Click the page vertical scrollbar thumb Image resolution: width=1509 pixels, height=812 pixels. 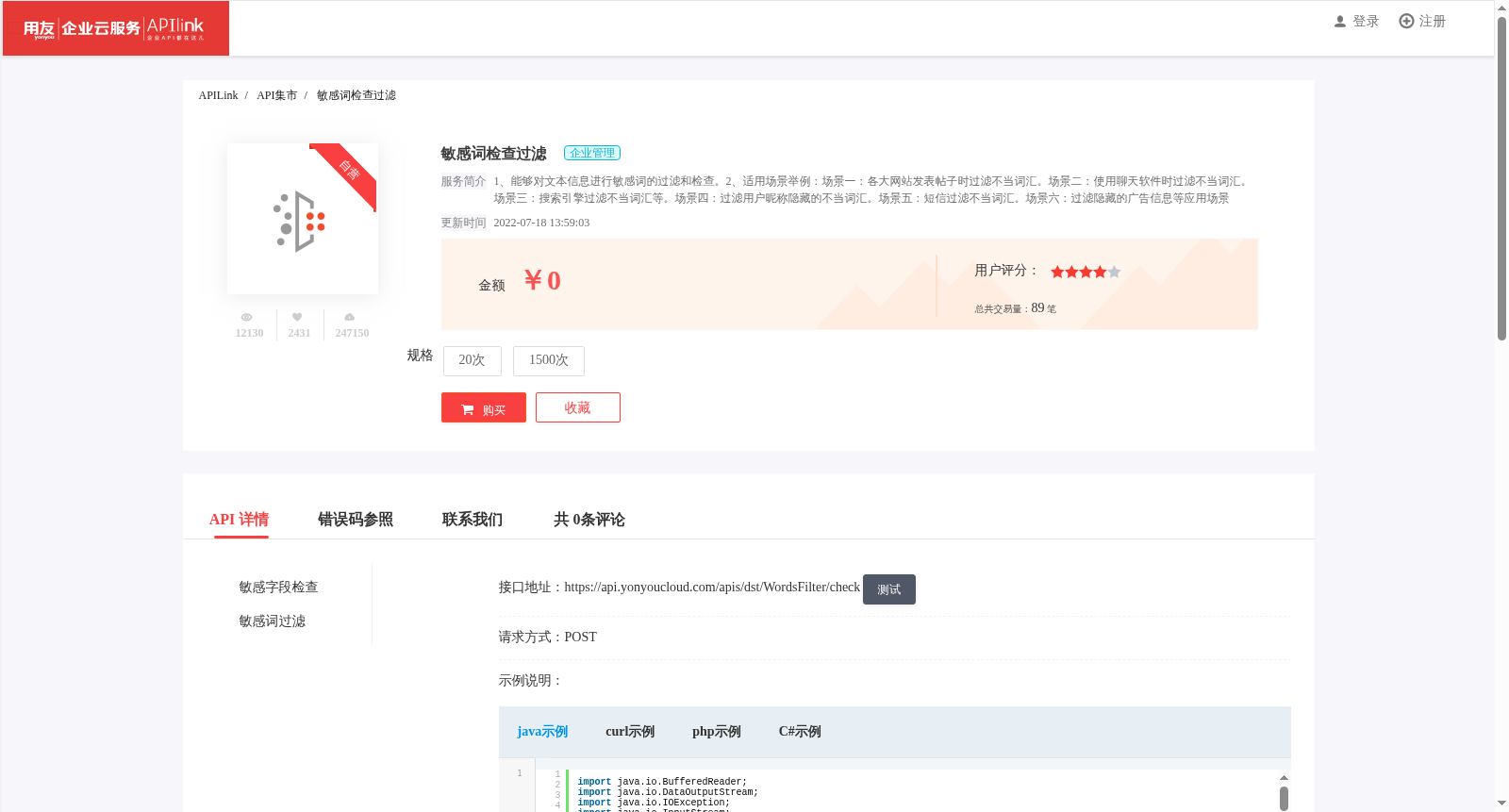(1501, 179)
